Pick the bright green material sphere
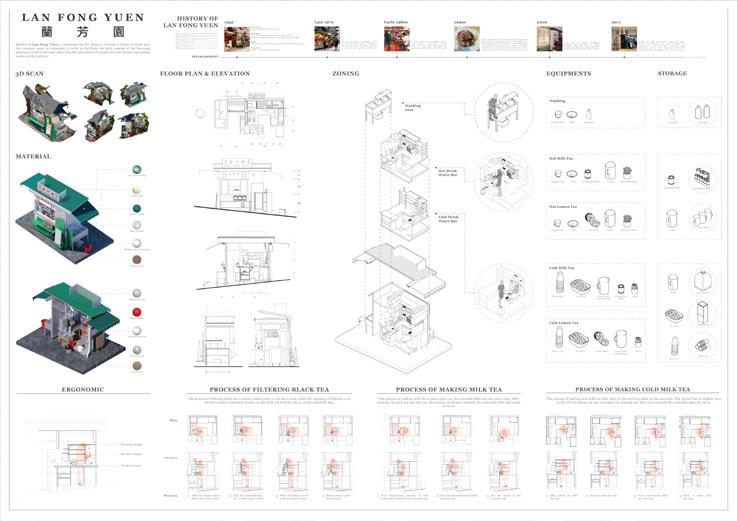Viewport: 737px width, 521px height. point(137,169)
